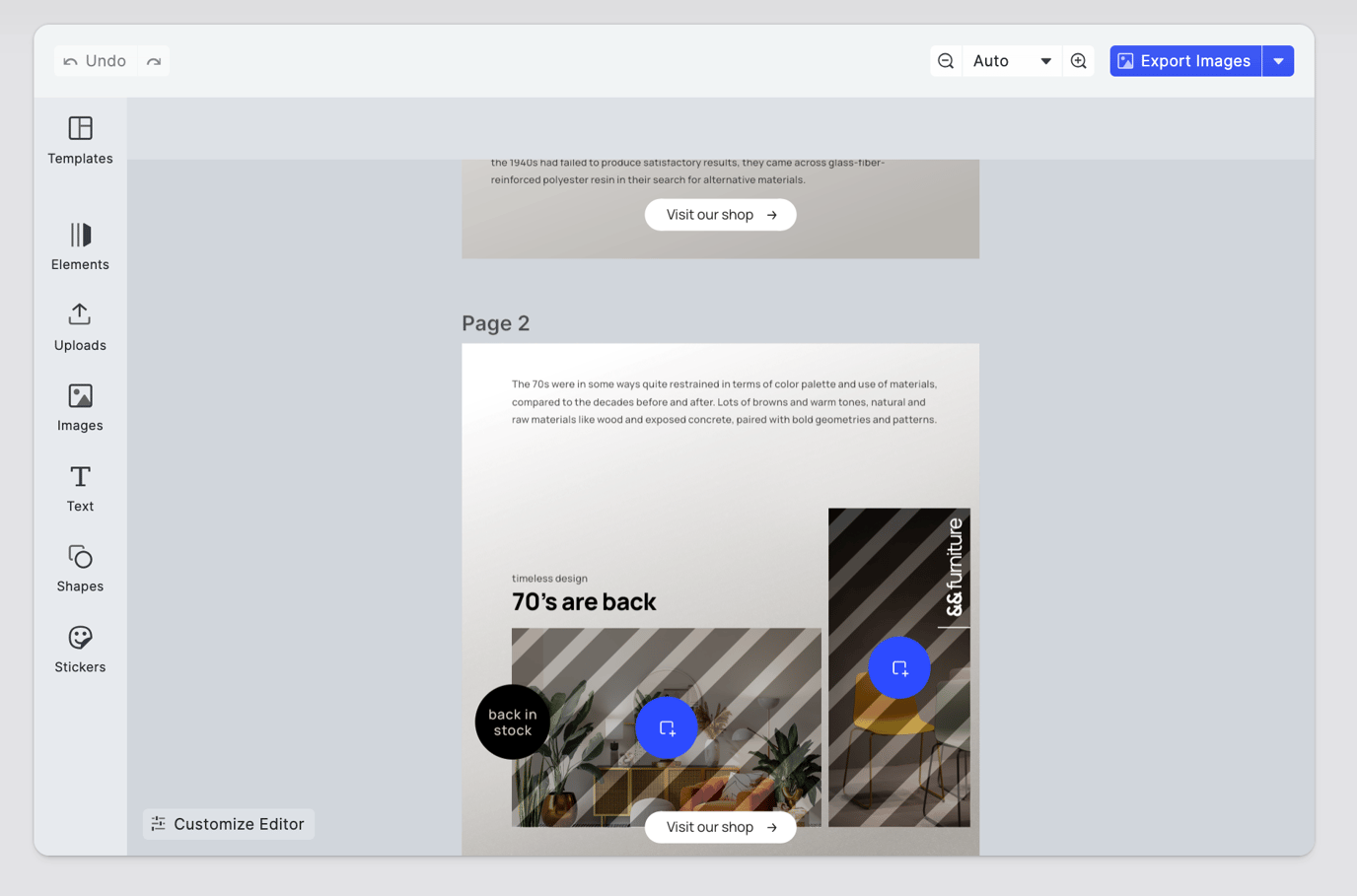
Task: Zoom out using the magnifier minus icon
Action: coord(945,60)
